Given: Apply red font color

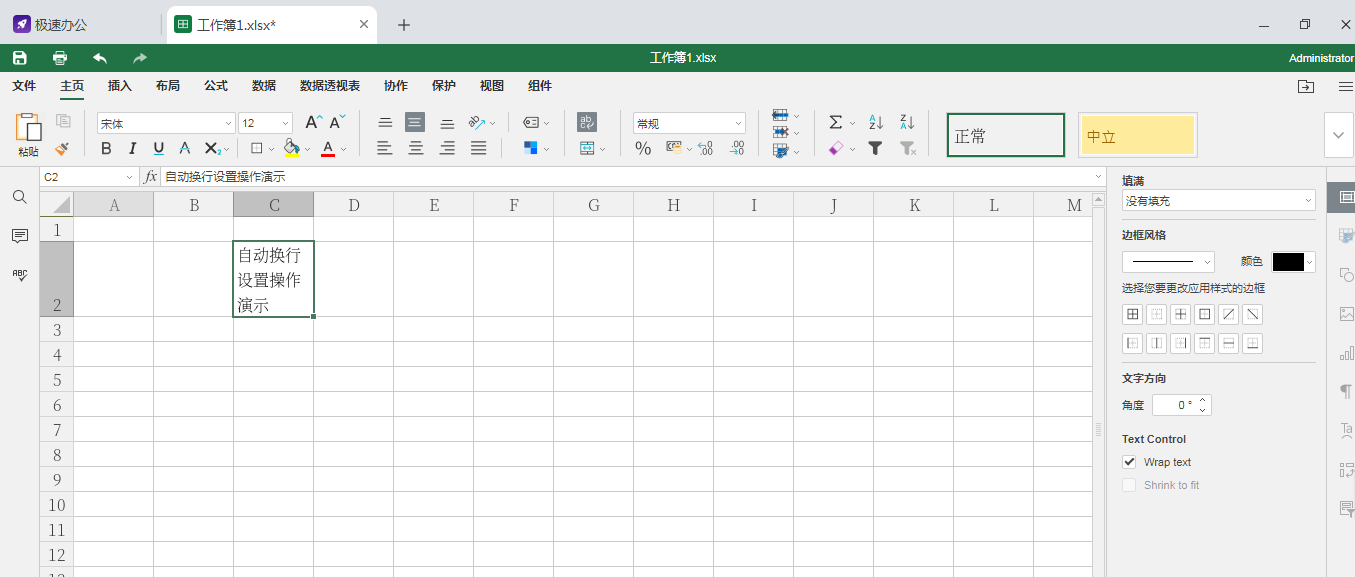Looking at the screenshot, I should [328, 148].
